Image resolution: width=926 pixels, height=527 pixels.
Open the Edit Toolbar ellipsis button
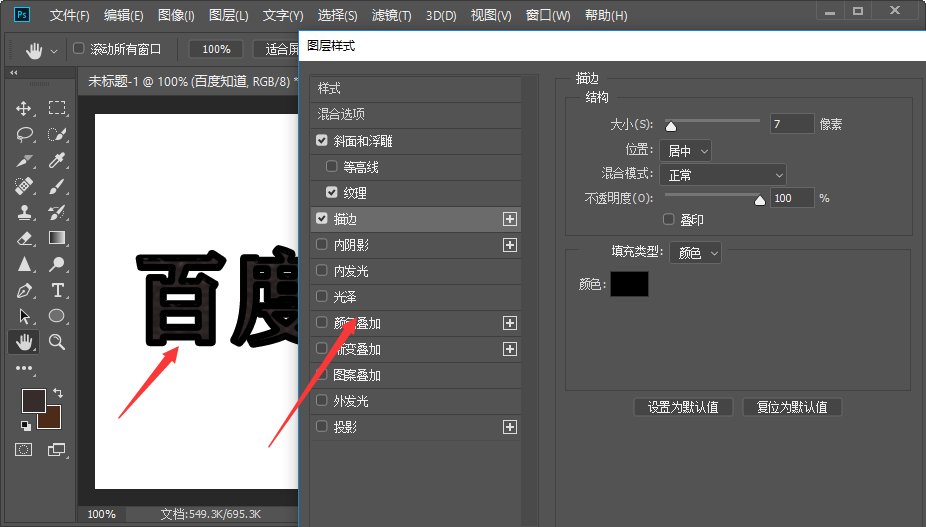point(24,368)
